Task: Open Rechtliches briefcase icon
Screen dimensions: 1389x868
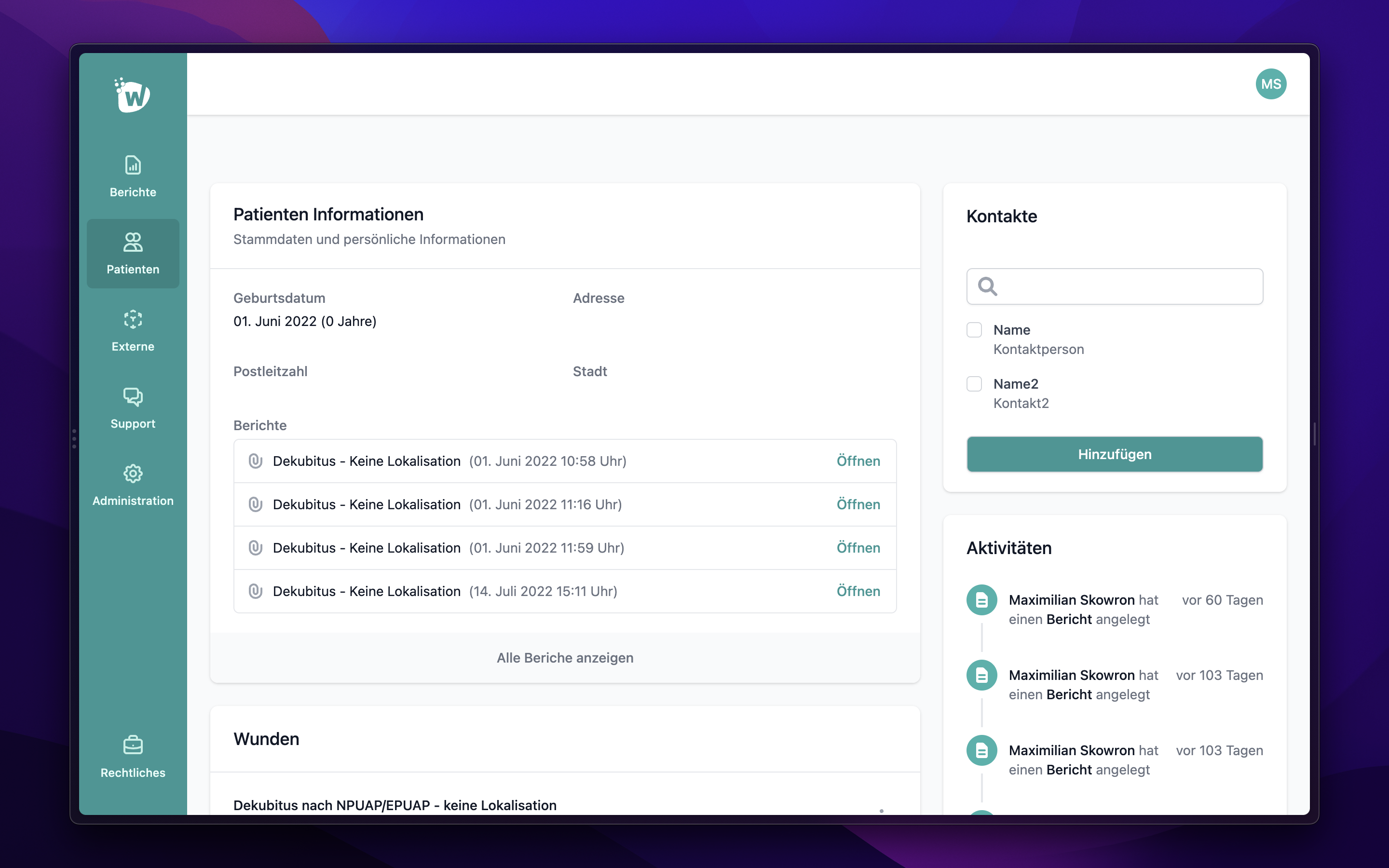Action: coord(133,745)
